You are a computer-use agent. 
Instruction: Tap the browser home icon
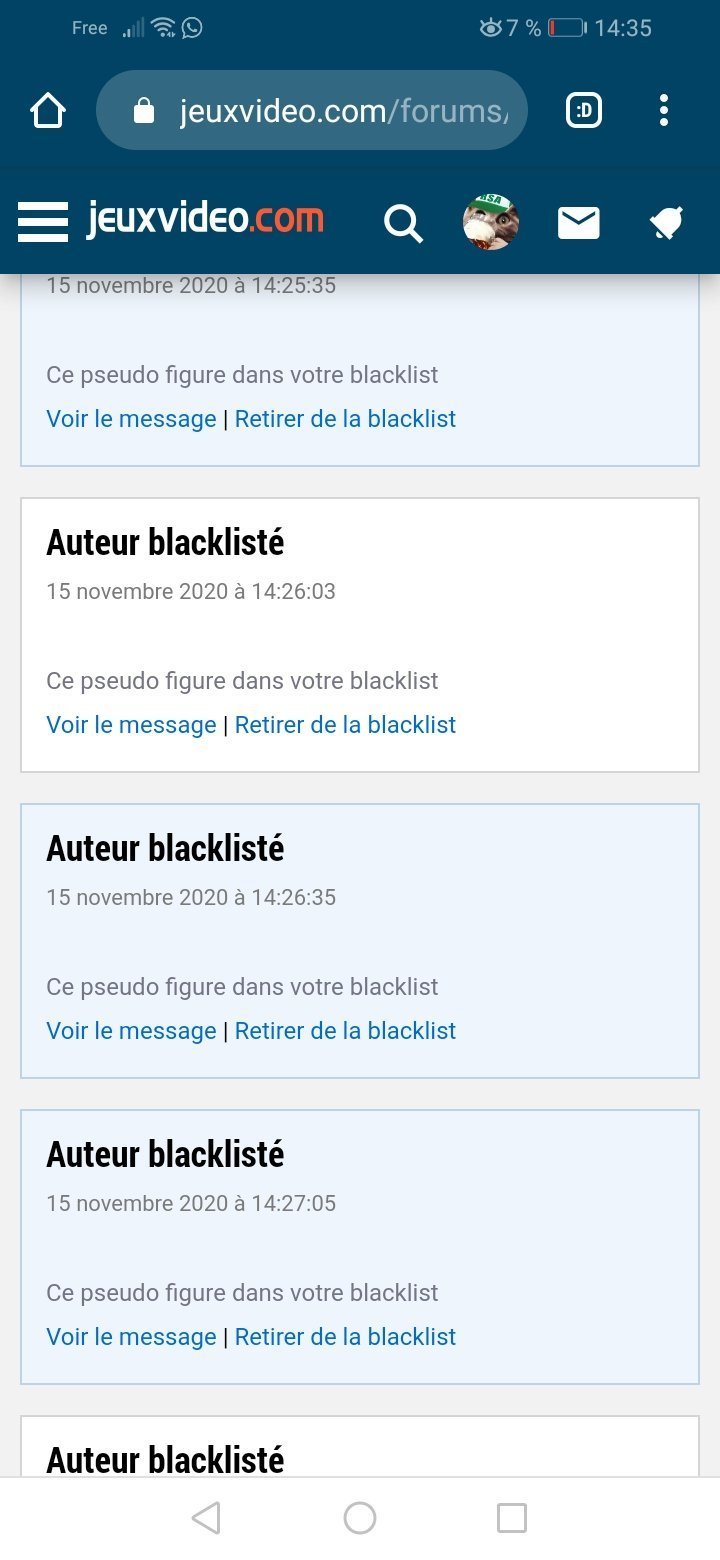48,111
